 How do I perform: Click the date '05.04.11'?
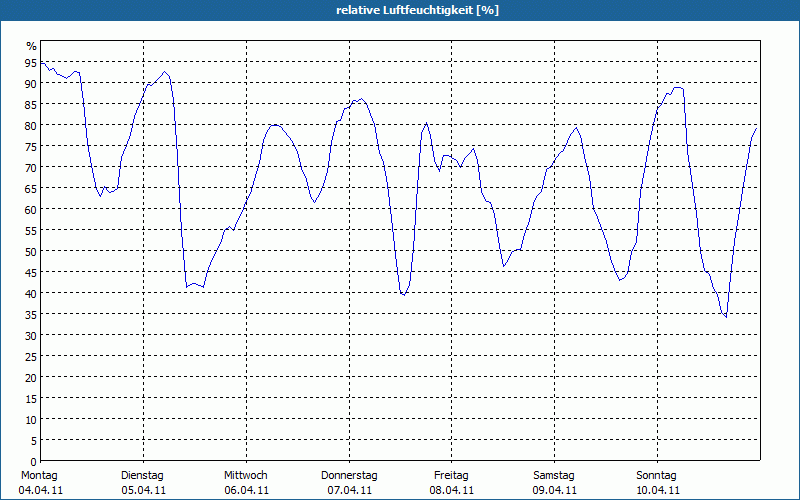143,490
